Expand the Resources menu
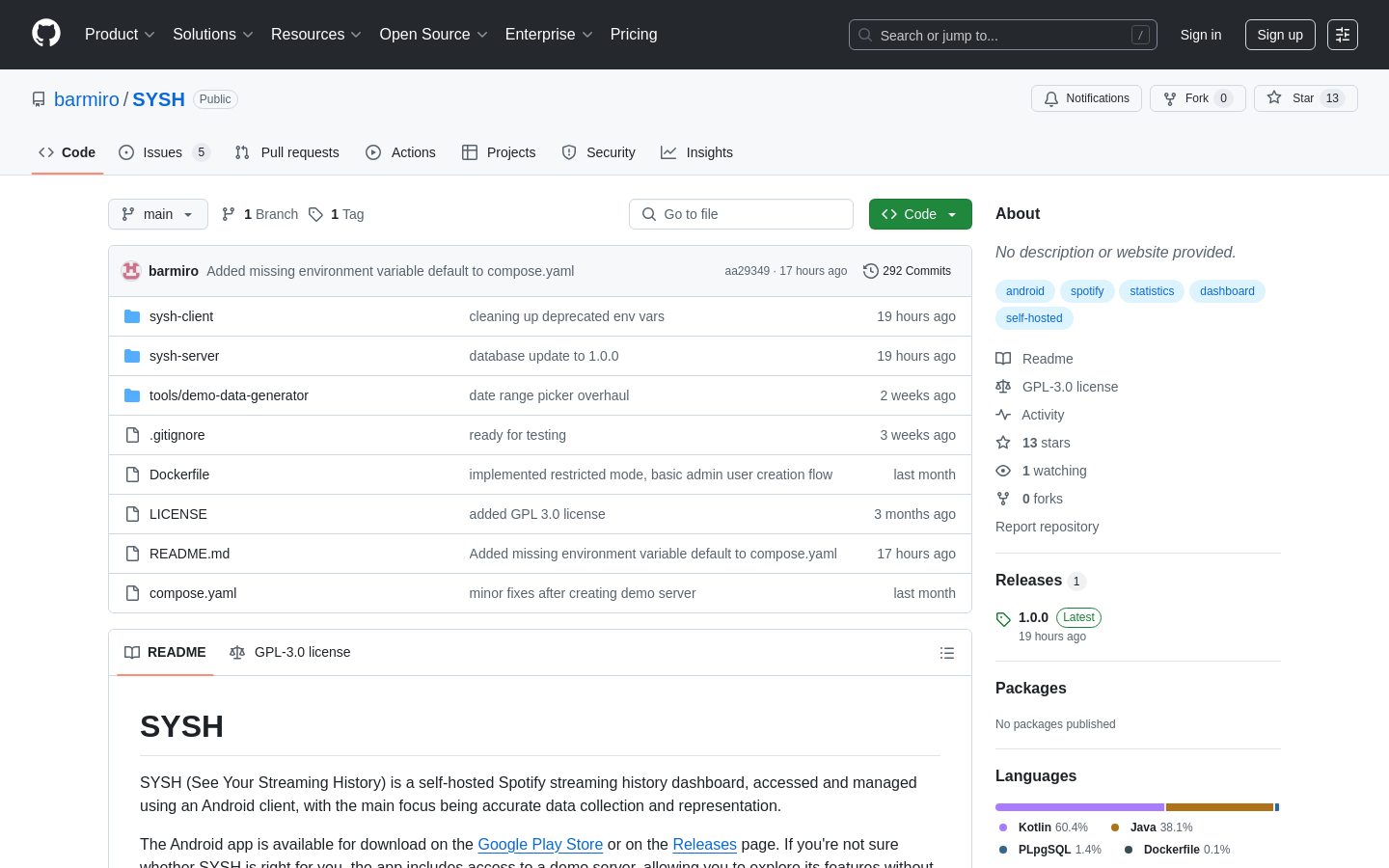1389x868 pixels. 316,35
